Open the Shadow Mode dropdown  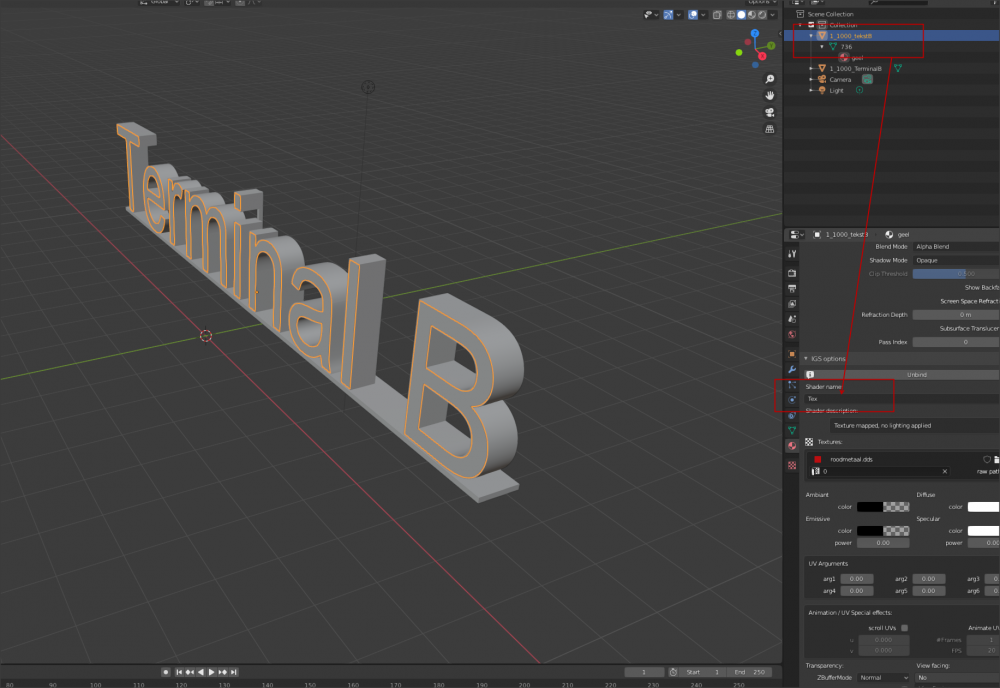955,260
